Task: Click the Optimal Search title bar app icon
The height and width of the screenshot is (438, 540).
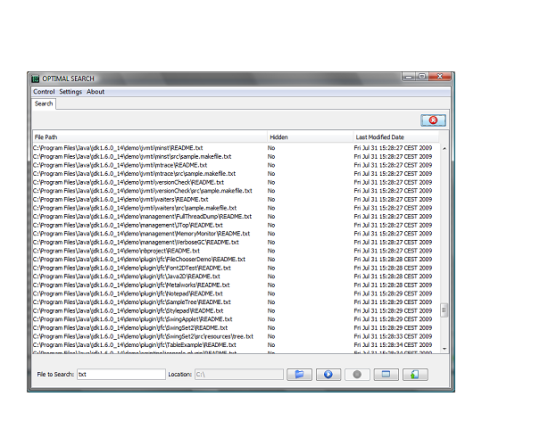Action: pos(35,79)
